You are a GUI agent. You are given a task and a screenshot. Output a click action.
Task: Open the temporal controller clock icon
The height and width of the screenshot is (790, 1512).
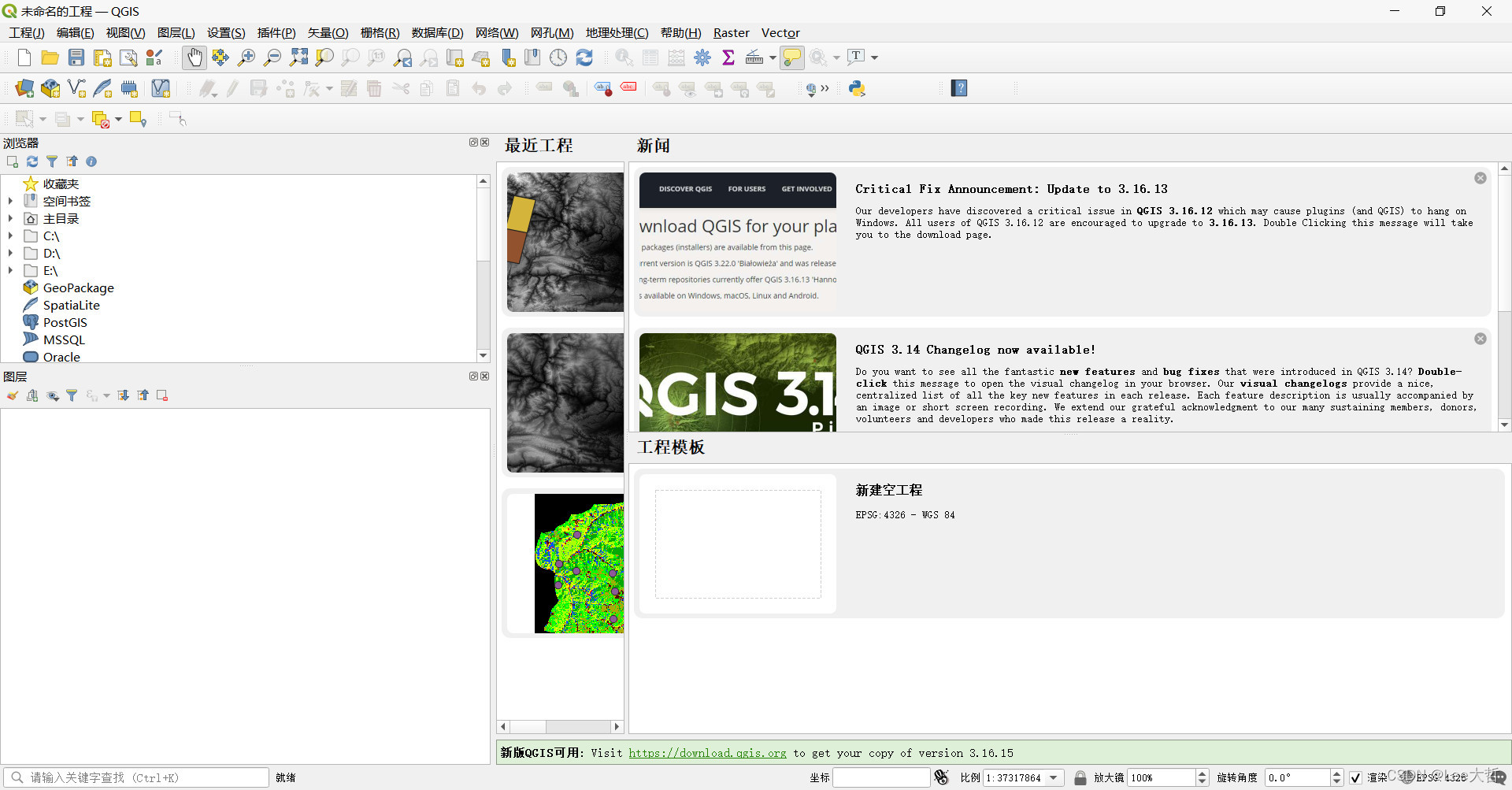(x=558, y=57)
